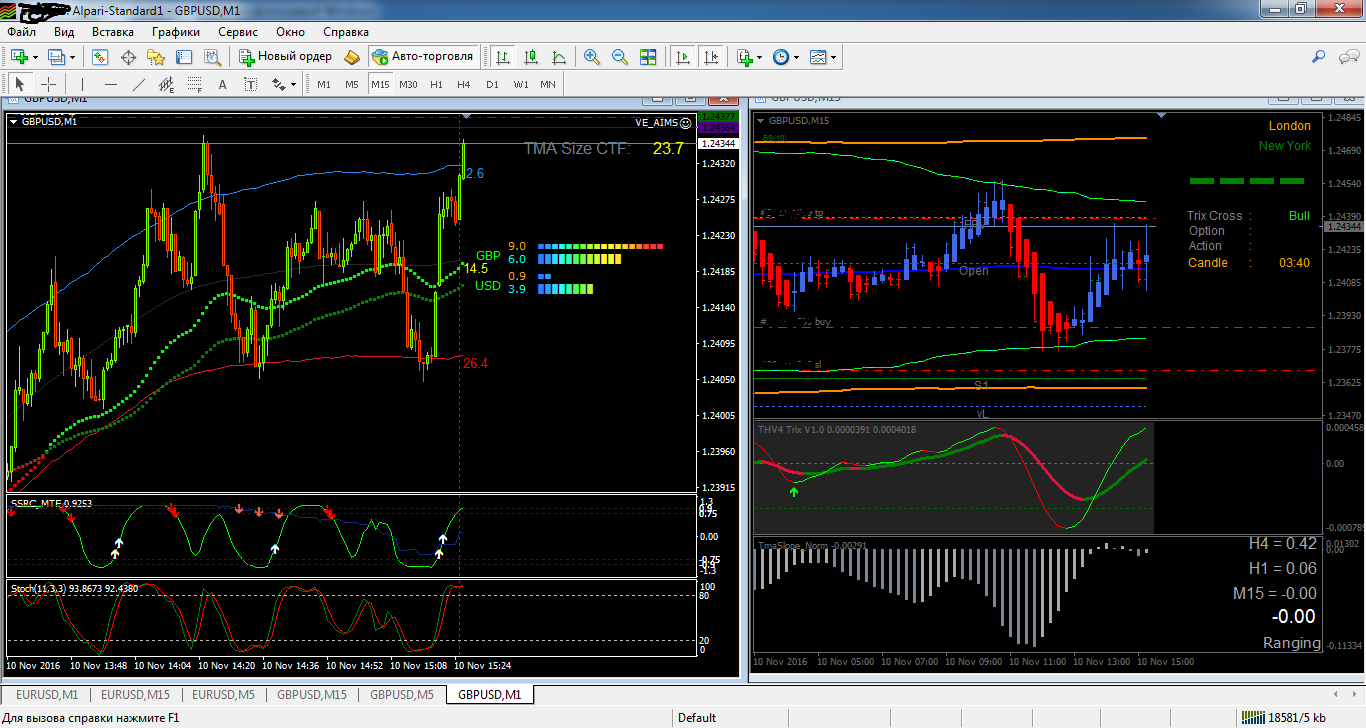Image resolution: width=1366 pixels, height=728 pixels.
Task: Toggle the auto-scroll chart button
Action: pyautogui.click(x=683, y=57)
